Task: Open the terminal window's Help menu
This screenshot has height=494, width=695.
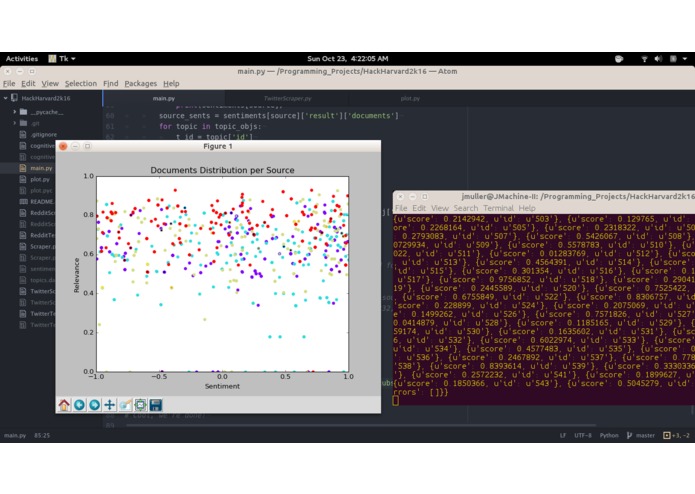Action: coord(527,208)
